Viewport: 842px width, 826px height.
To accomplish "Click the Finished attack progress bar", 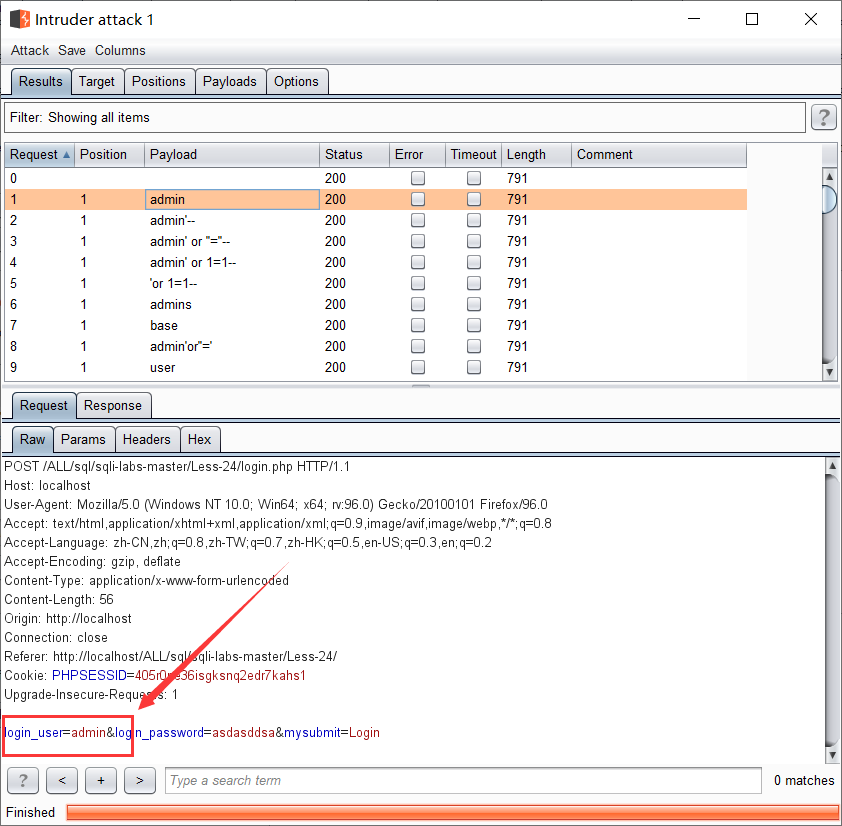I will point(452,812).
